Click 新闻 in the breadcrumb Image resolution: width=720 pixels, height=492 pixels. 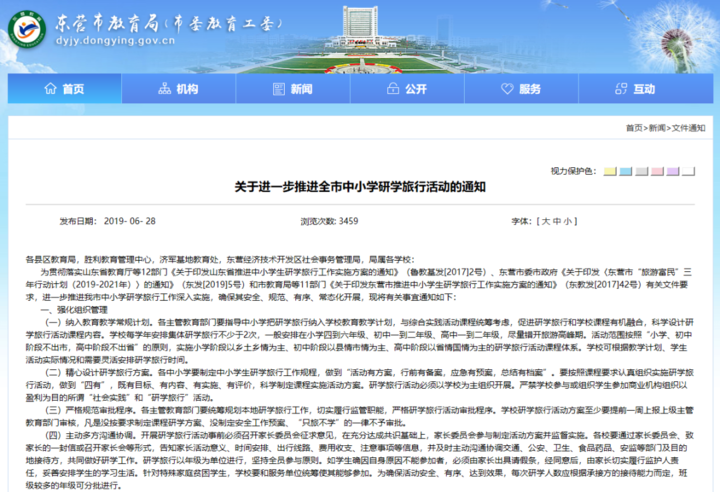click(x=657, y=128)
